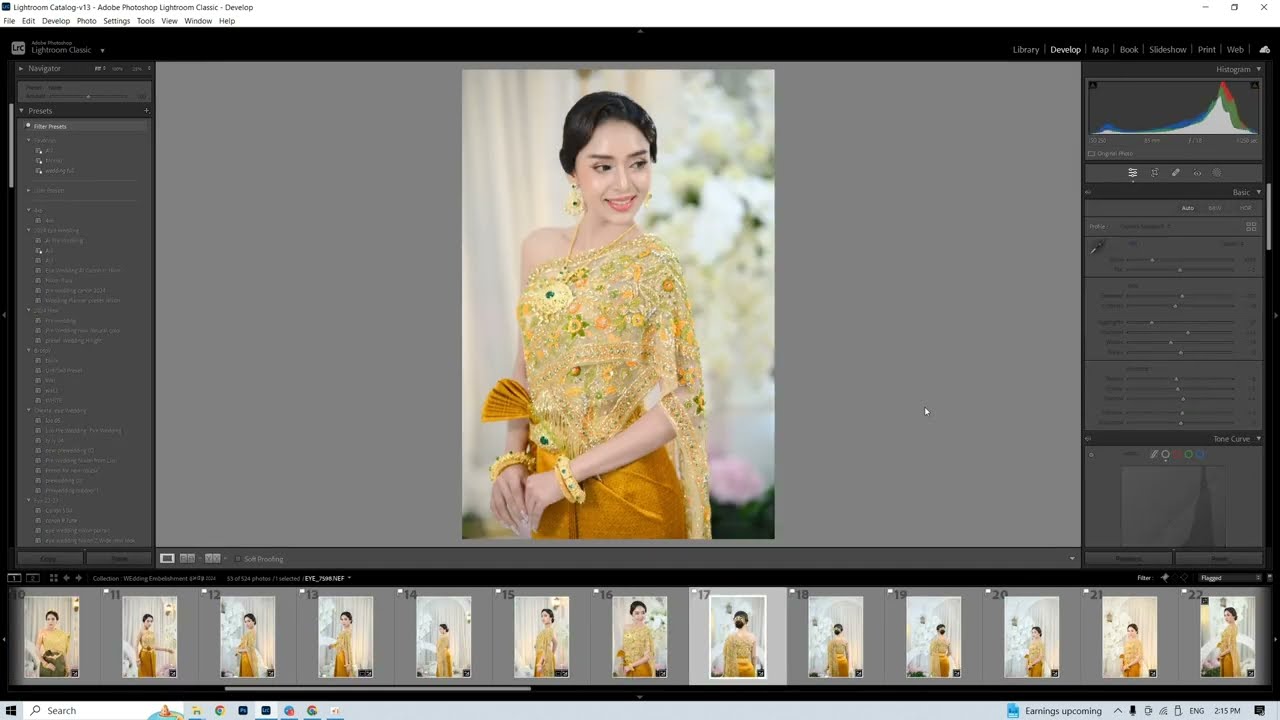Viewport: 1280px width, 720px height.
Task: Click the Tint slider handle
Action: (1179, 270)
